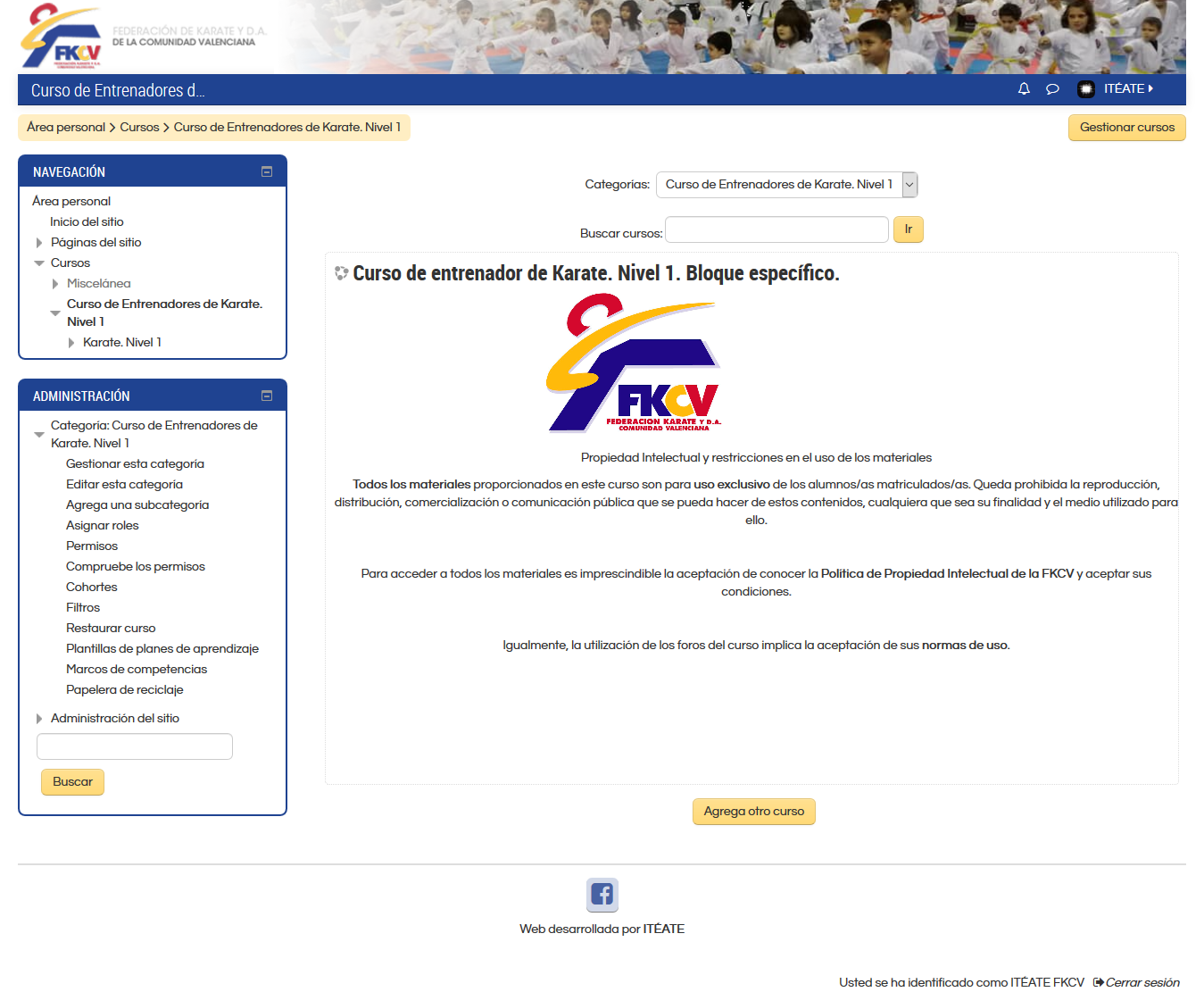Click the logout icon next to Cerrar sesión
Viewport: 1204px width, 992px height.
click(1099, 982)
